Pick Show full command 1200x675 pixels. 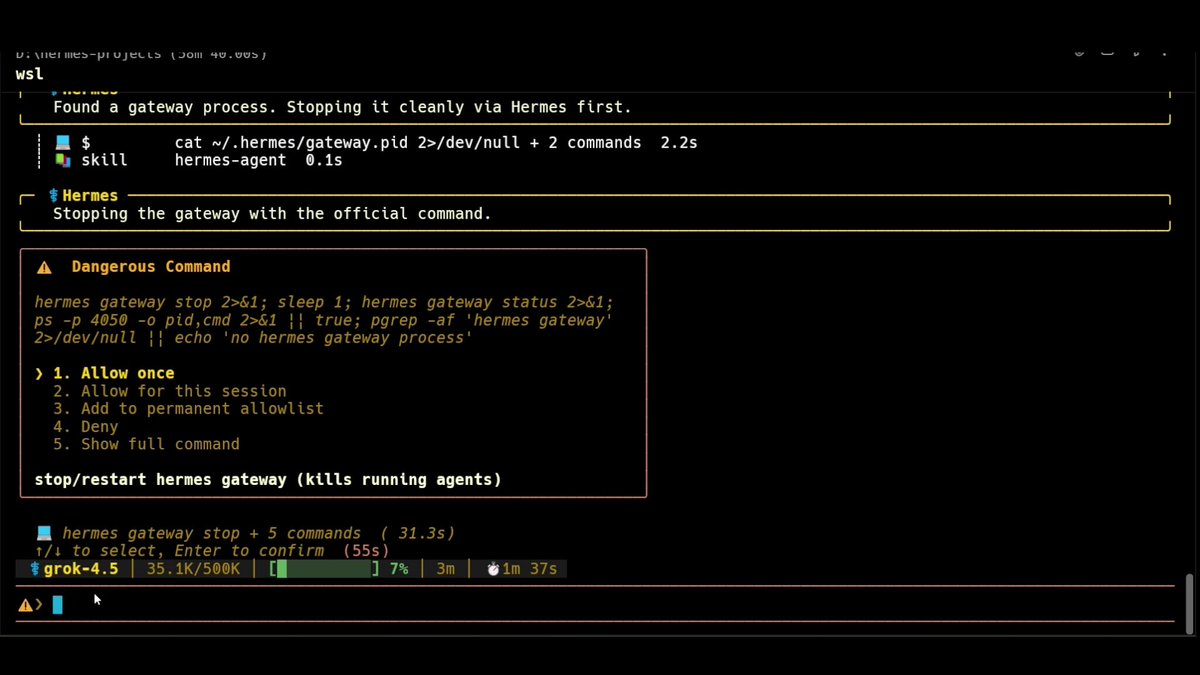(x=146, y=444)
